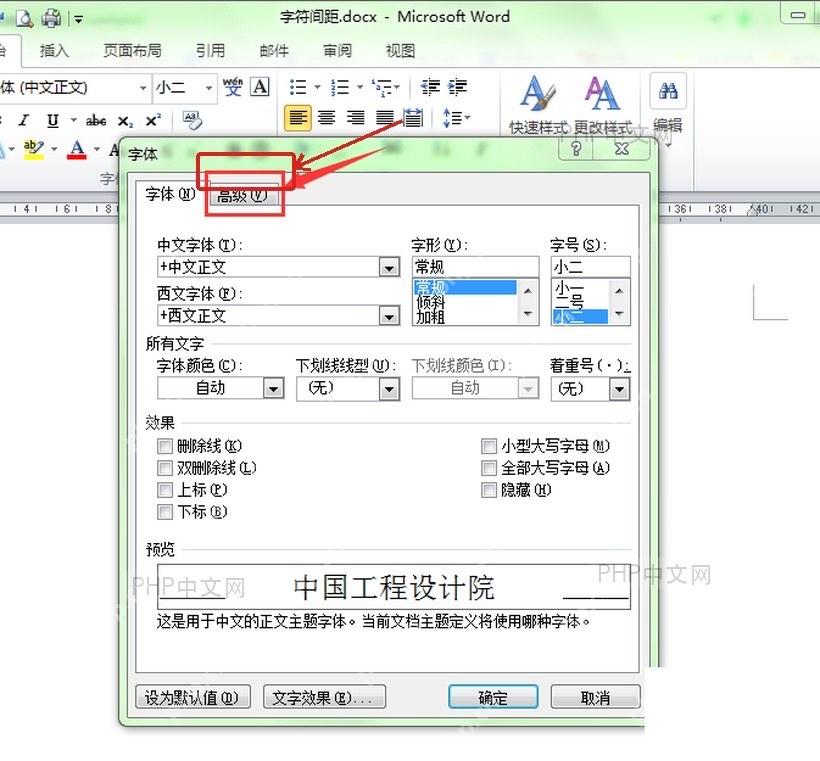Open the Editing (编辑) binoculars menu

[x=668, y=105]
